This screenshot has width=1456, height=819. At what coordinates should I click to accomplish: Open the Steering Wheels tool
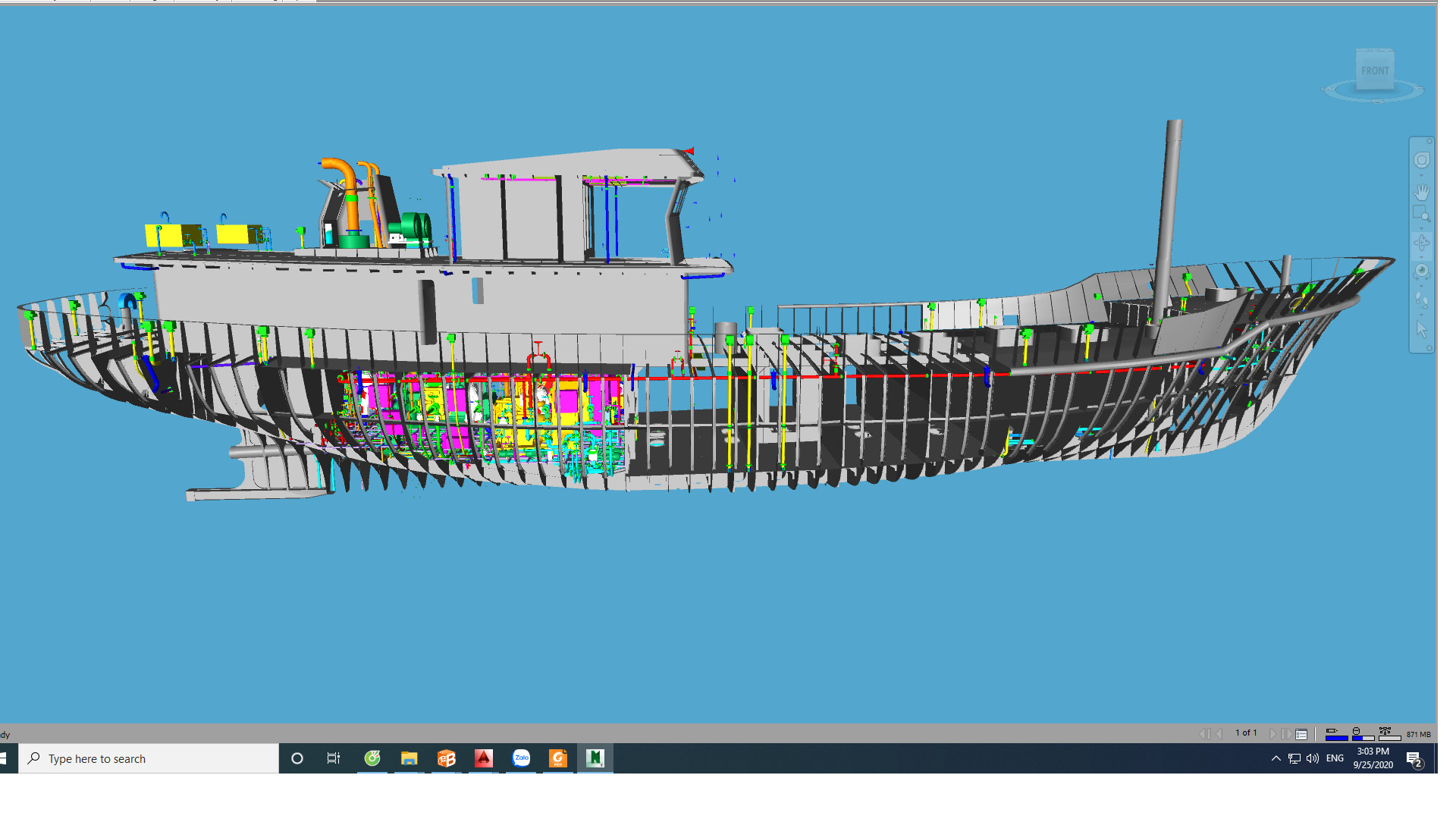pyautogui.click(x=1421, y=160)
